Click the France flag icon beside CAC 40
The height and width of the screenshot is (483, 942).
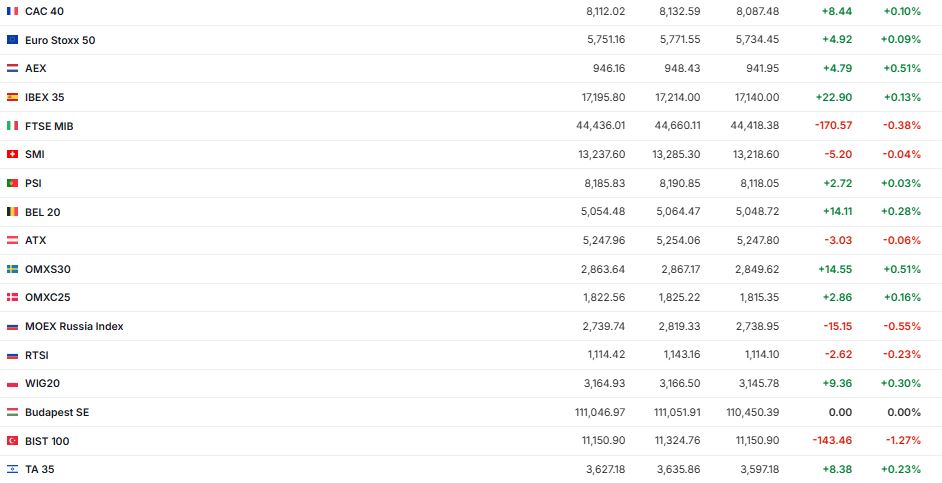click(x=12, y=11)
